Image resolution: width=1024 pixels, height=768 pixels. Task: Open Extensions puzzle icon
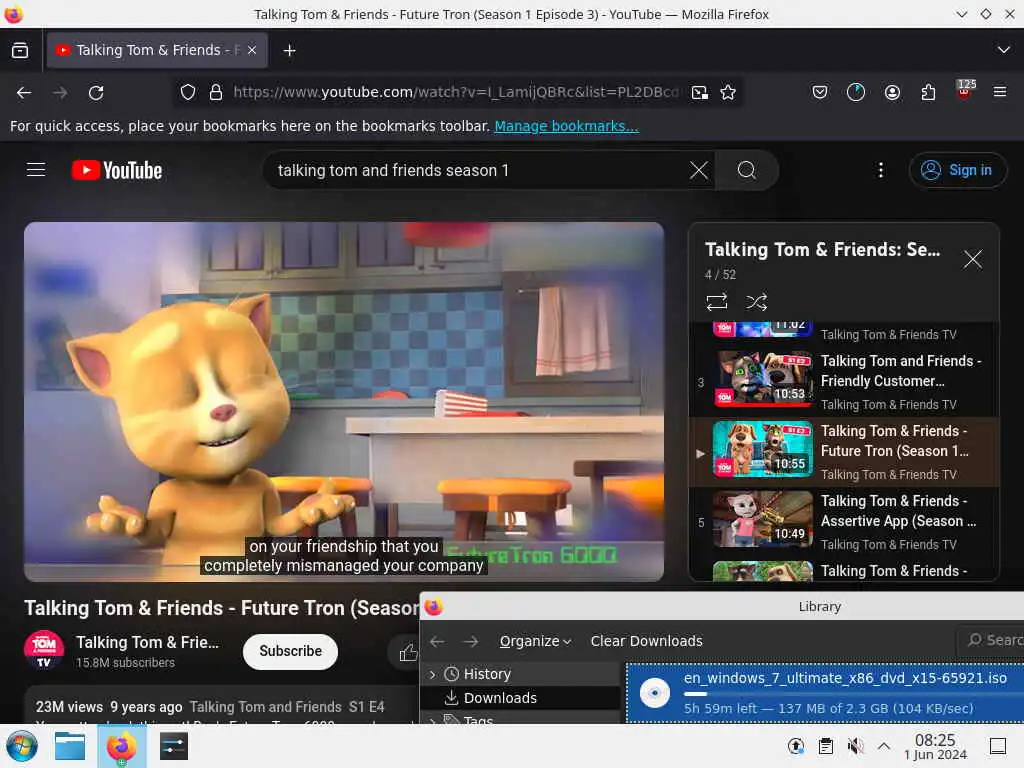pos(928,93)
